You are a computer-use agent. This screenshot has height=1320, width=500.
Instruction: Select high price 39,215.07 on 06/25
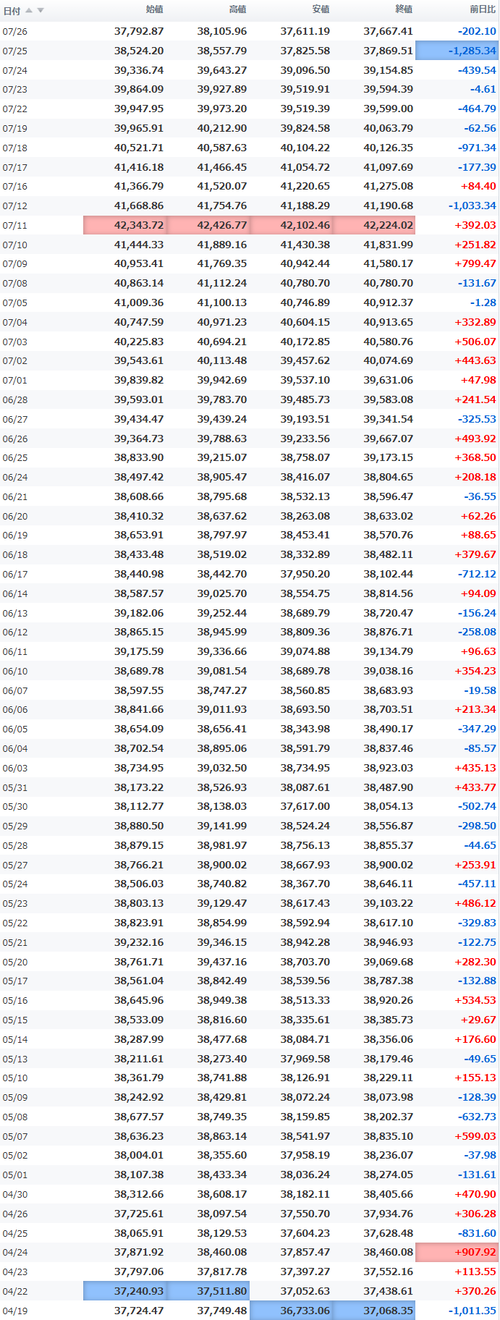point(222,460)
